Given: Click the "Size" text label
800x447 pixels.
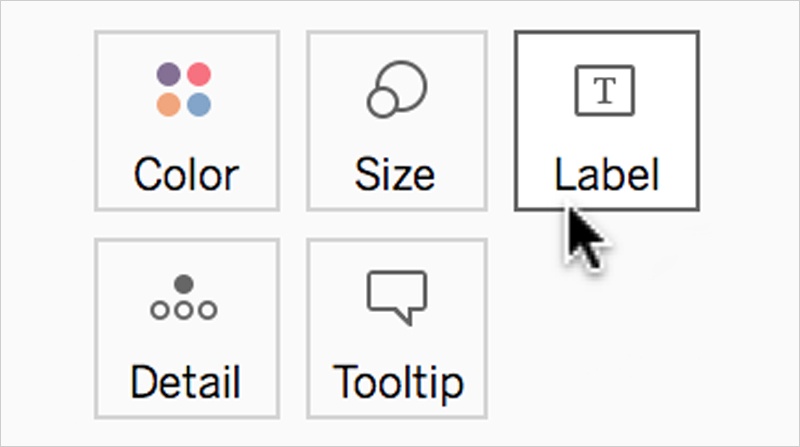Looking at the screenshot, I should click(395, 175).
